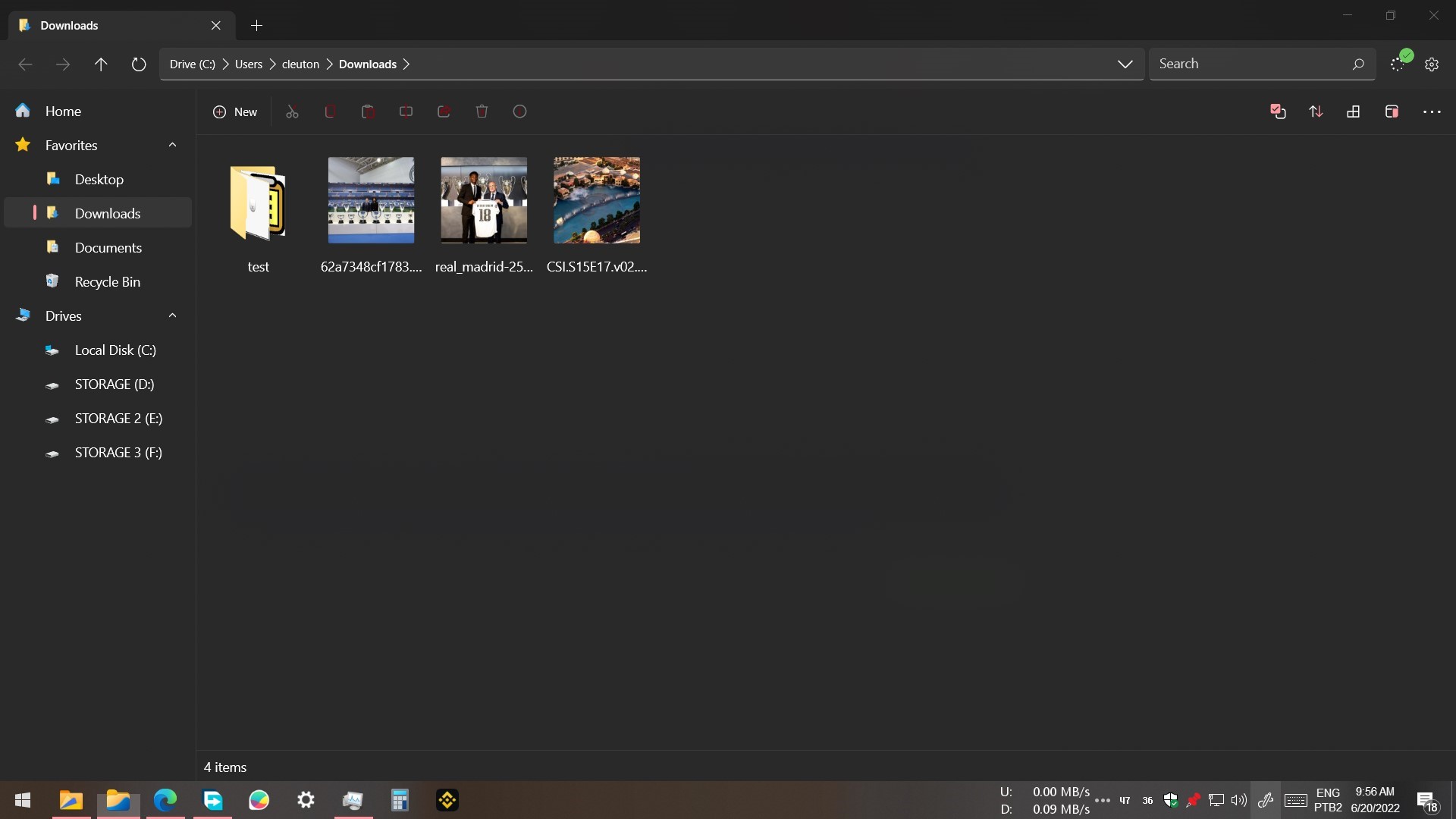Screen dimensions: 1456x819
Task: Toggle the preview pane icon
Action: coord(1392,111)
